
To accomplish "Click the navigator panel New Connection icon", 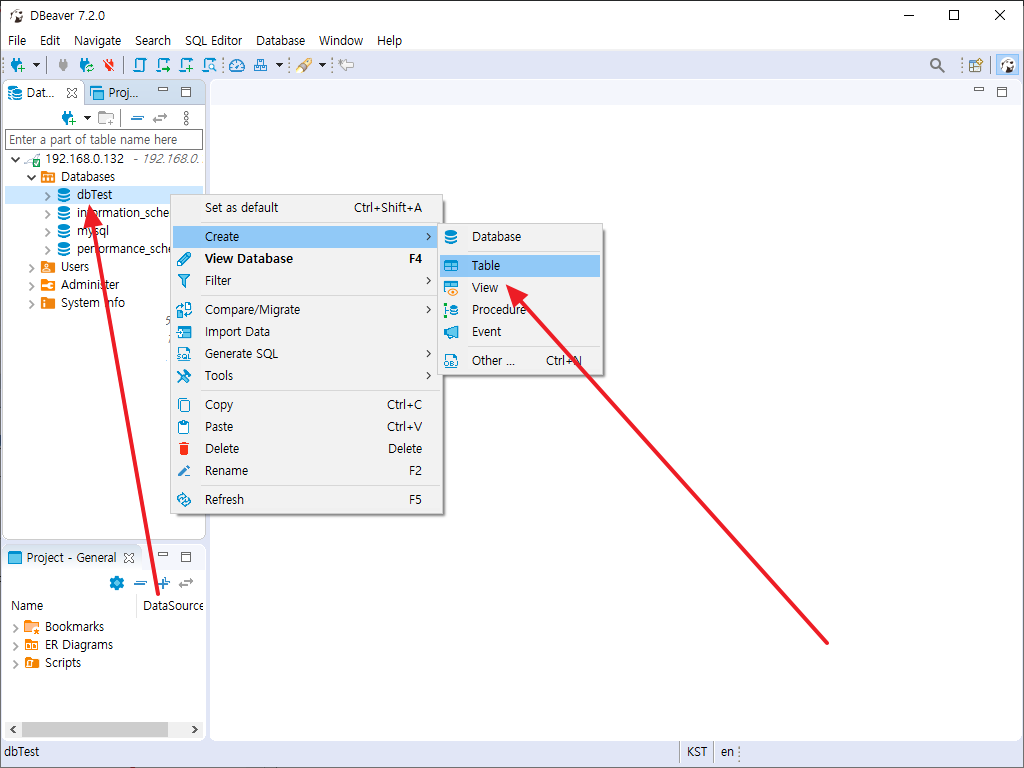I will pyautogui.click(x=69, y=118).
